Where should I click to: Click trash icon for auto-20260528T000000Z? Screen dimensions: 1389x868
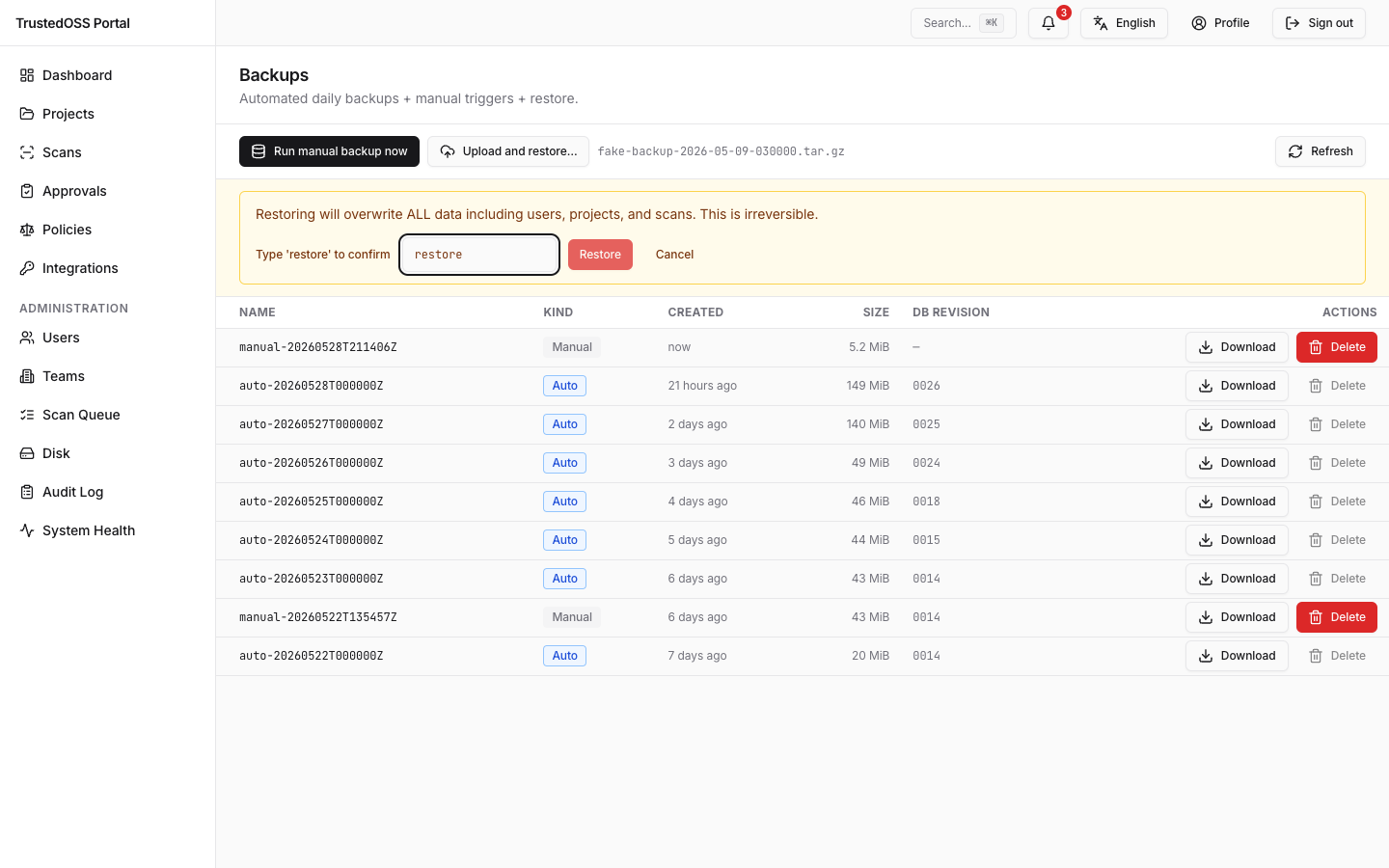pos(1316,386)
